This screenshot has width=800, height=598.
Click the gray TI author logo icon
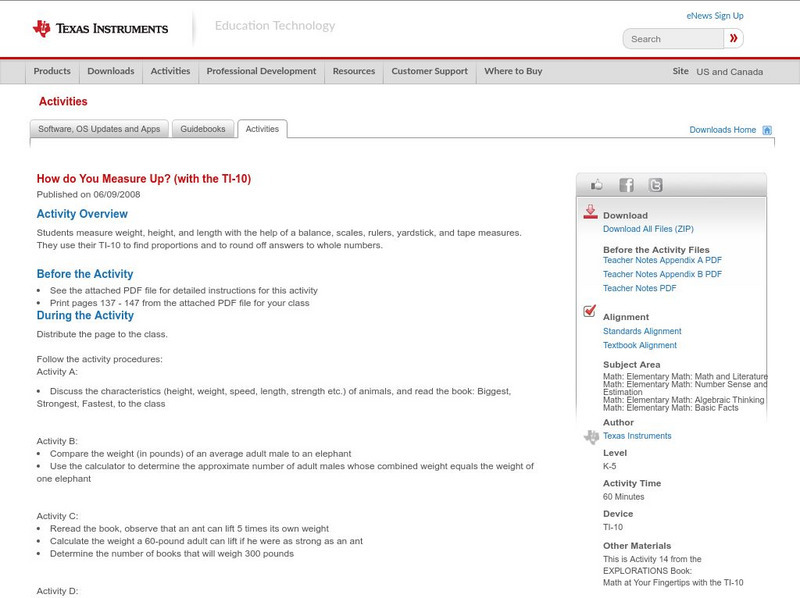tap(591, 437)
